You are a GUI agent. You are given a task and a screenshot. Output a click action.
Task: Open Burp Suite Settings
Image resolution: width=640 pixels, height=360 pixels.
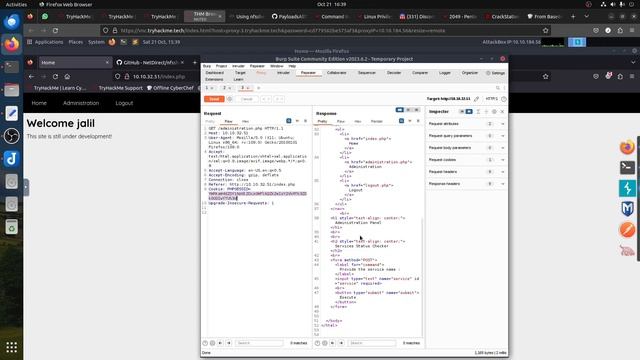496,73
